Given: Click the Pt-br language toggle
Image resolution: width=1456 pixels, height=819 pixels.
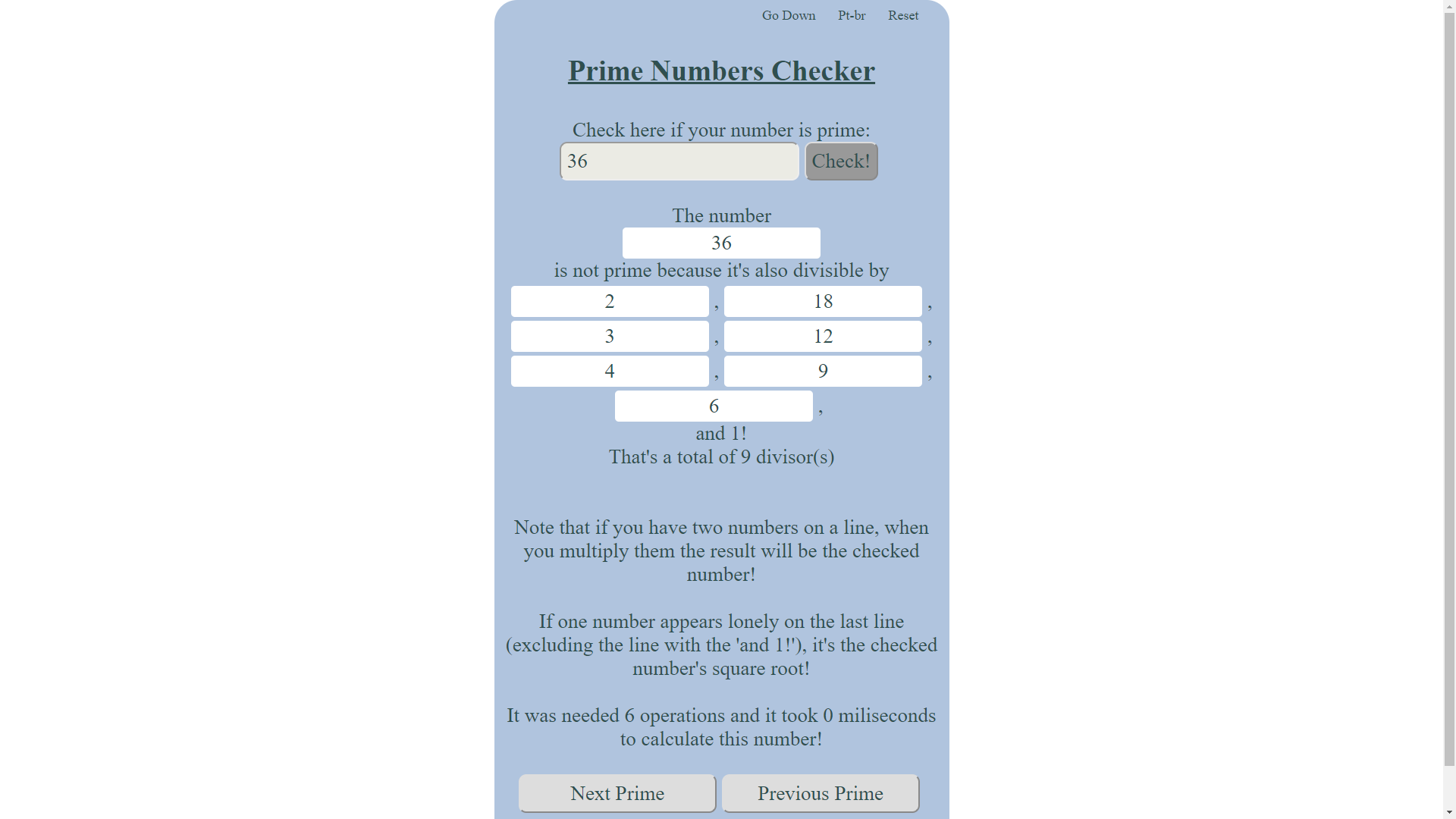Looking at the screenshot, I should pyautogui.click(x=852, y=15).
